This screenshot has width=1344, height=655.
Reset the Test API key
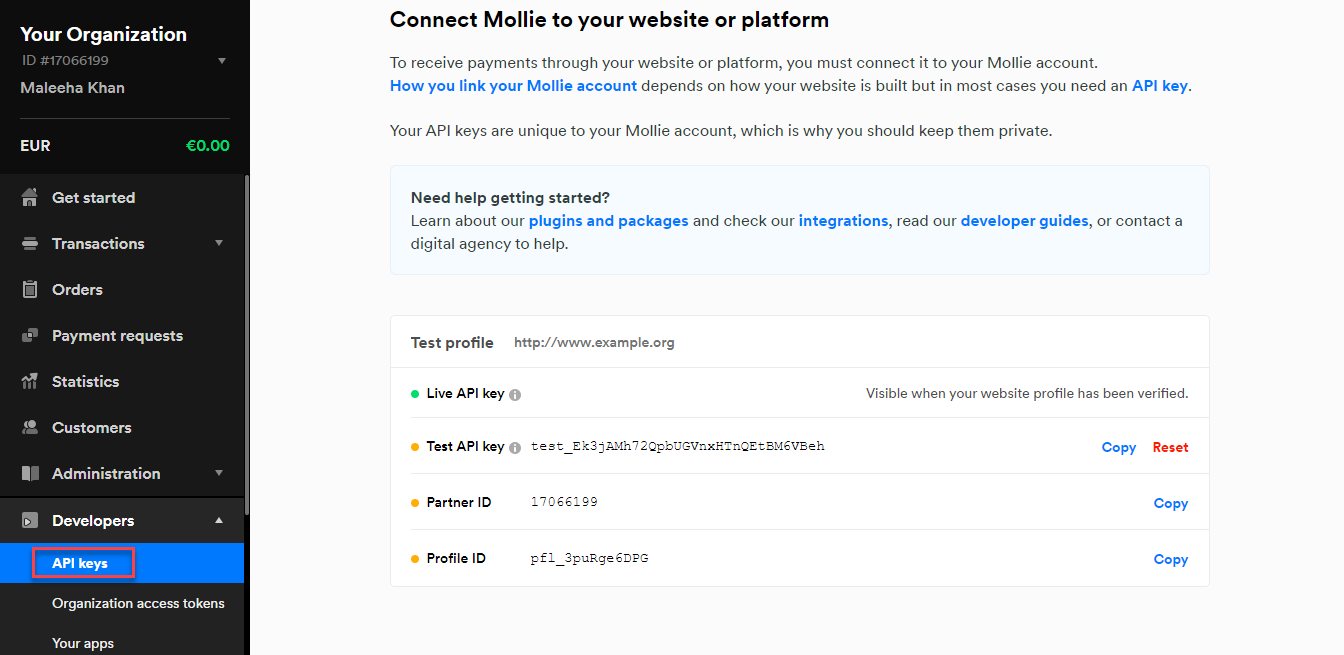click(1170, 447)
